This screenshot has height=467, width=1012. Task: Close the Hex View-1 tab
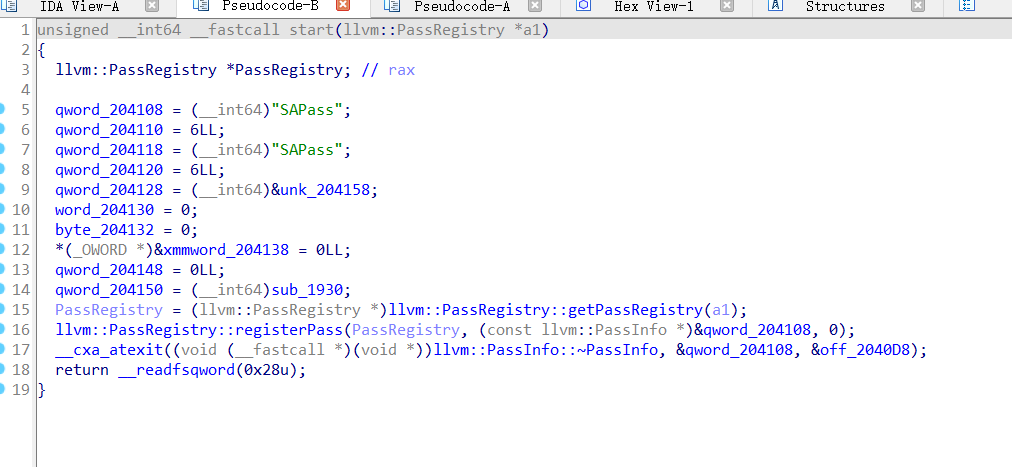[727, 6]
